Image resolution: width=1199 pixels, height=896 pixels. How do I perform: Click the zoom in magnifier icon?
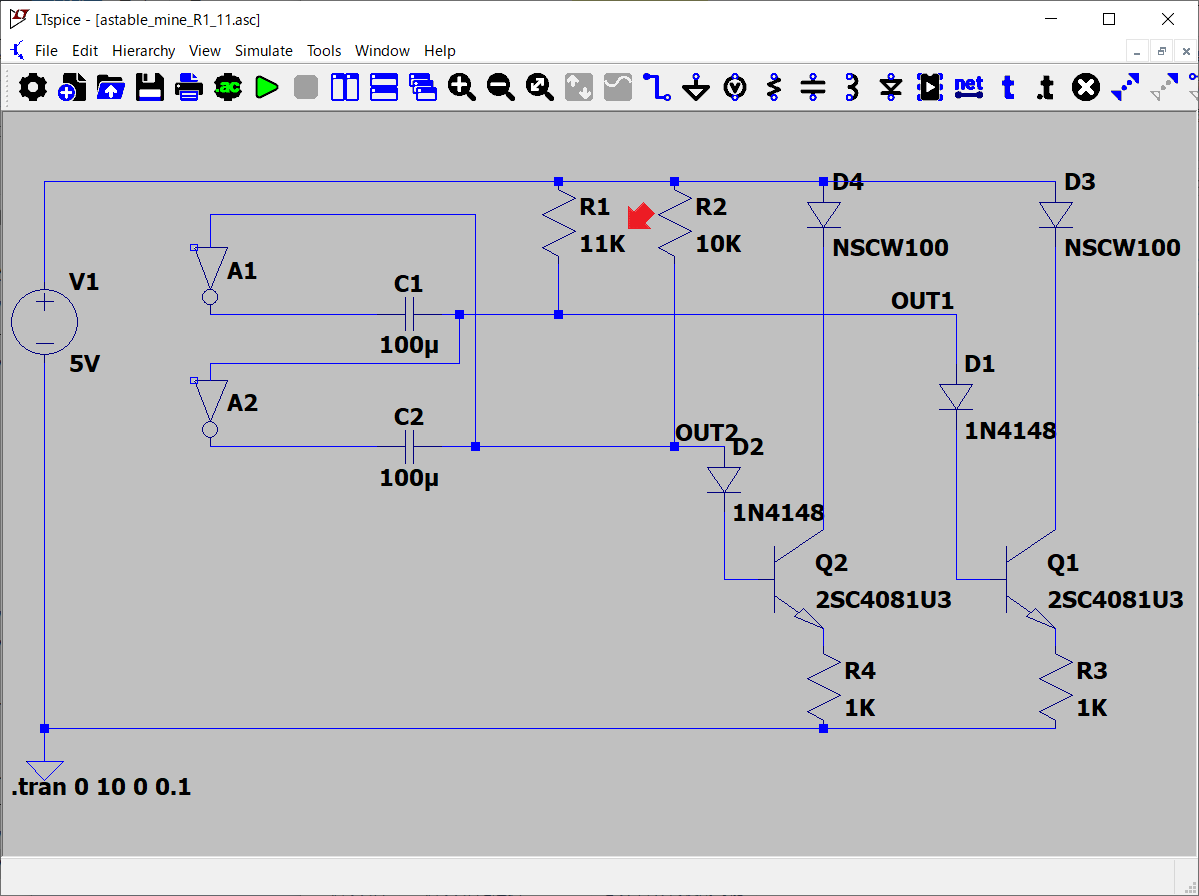pos(461,88)
